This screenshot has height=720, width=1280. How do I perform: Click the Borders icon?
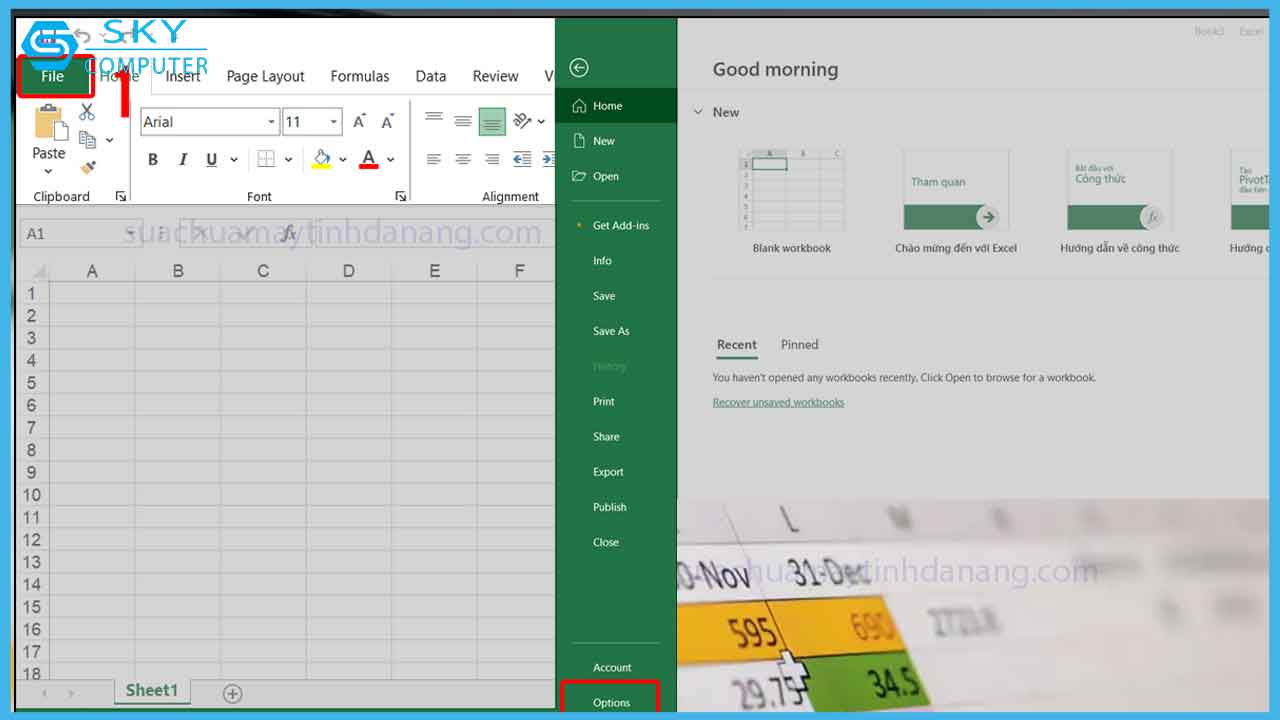pyautogui.click(x=266, y=159)
